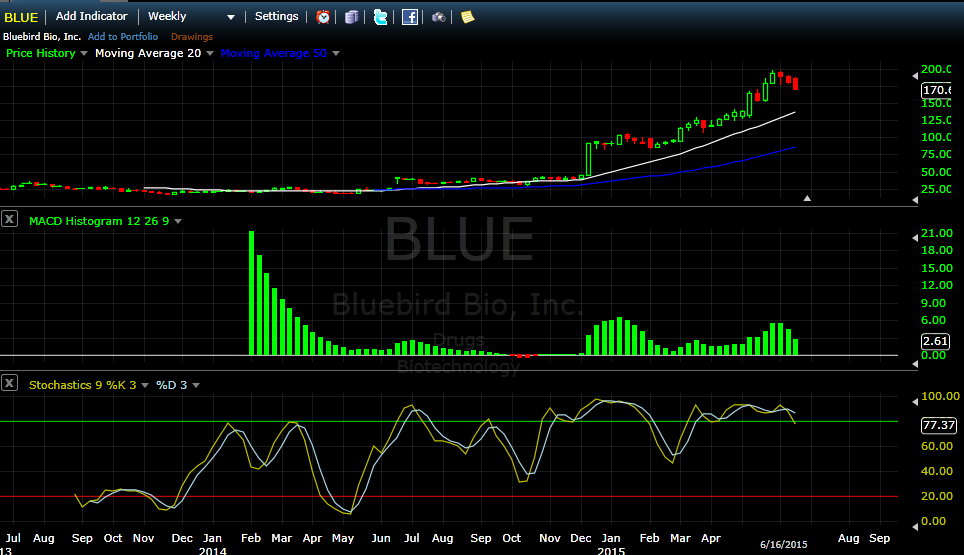
Task: Open the Weekly timeframe dropdown
Action: (x=191, y=17)
